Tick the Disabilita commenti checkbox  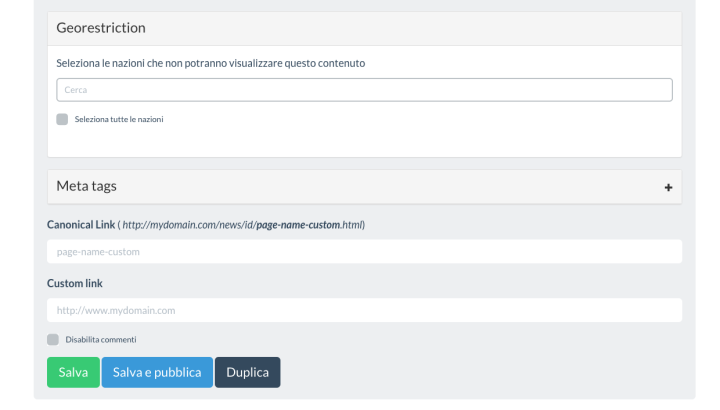tap(53, 339)
